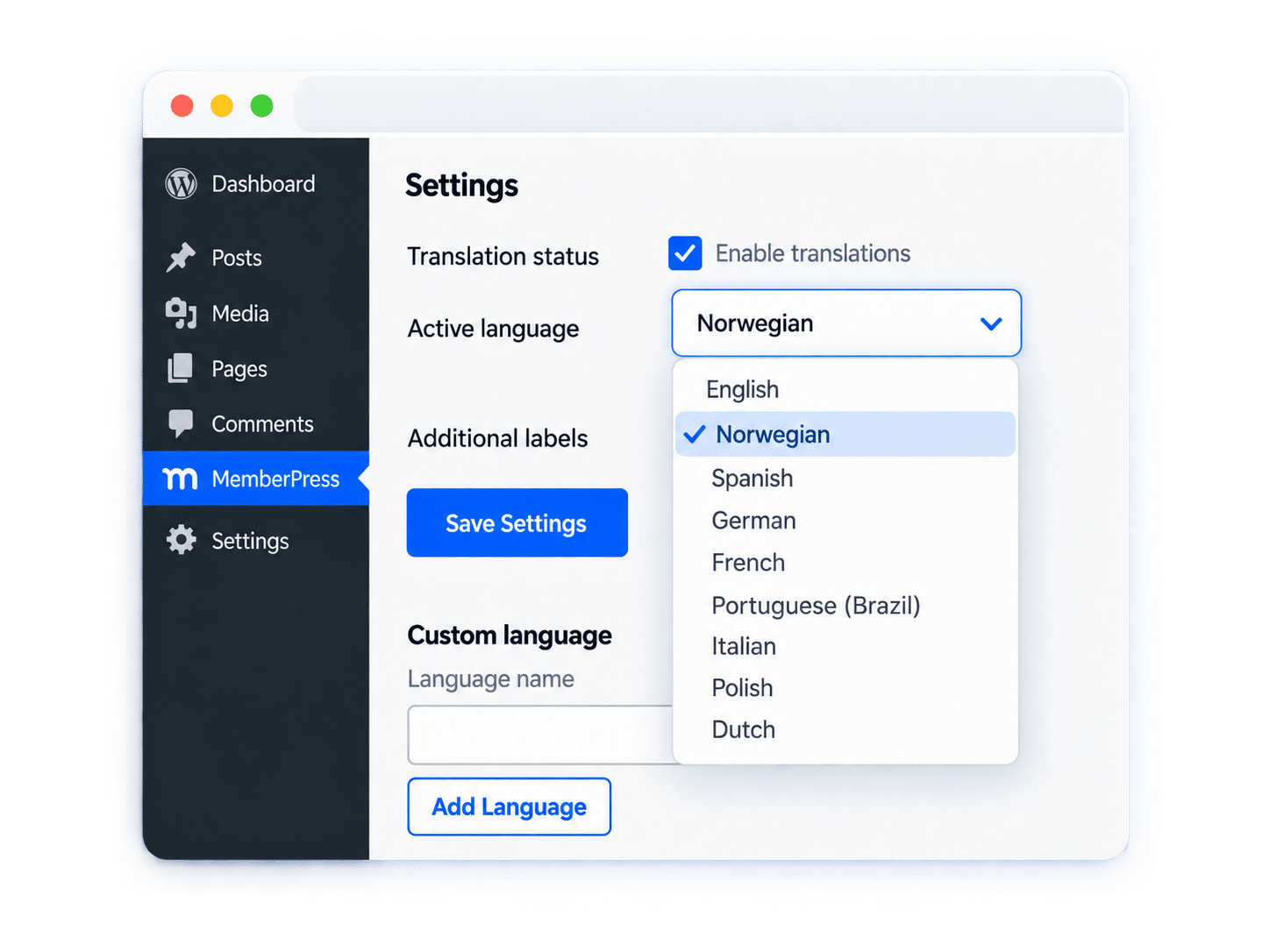
Task: Click the red close window button
Action: [182, 106]
